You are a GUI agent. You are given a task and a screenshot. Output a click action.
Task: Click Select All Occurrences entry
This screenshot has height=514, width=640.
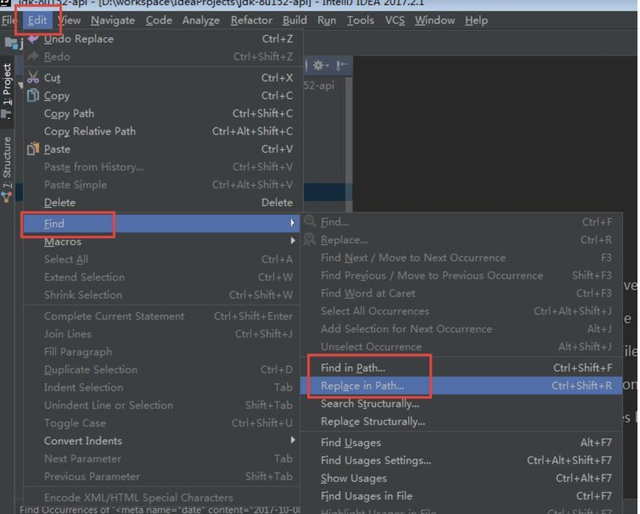click(462, 311)
